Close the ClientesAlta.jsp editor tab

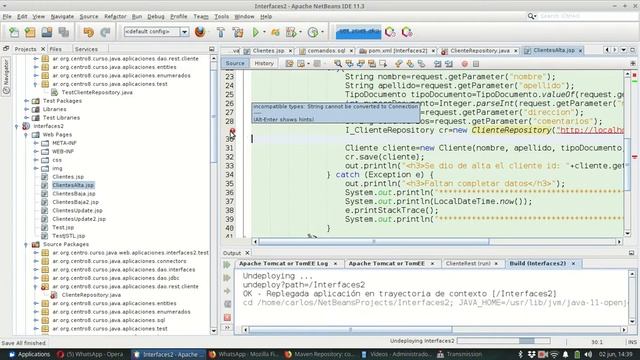point(580,51)
